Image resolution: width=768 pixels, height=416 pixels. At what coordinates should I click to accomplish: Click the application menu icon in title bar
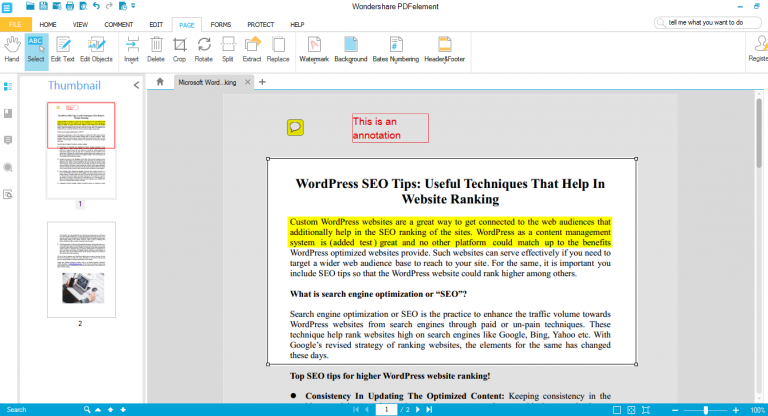coord(7,7)
